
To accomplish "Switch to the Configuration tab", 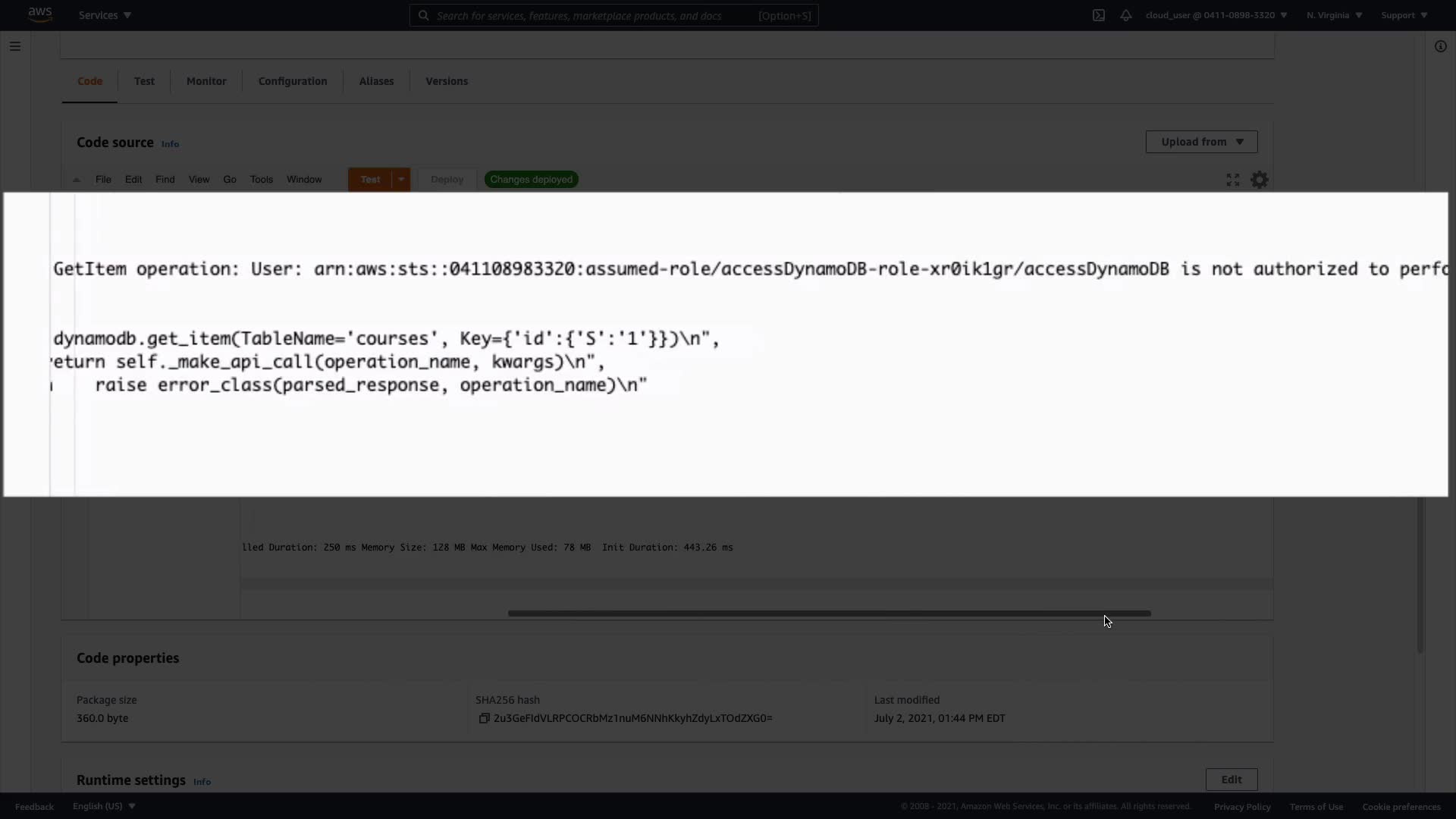I will (x=293, y=81).
